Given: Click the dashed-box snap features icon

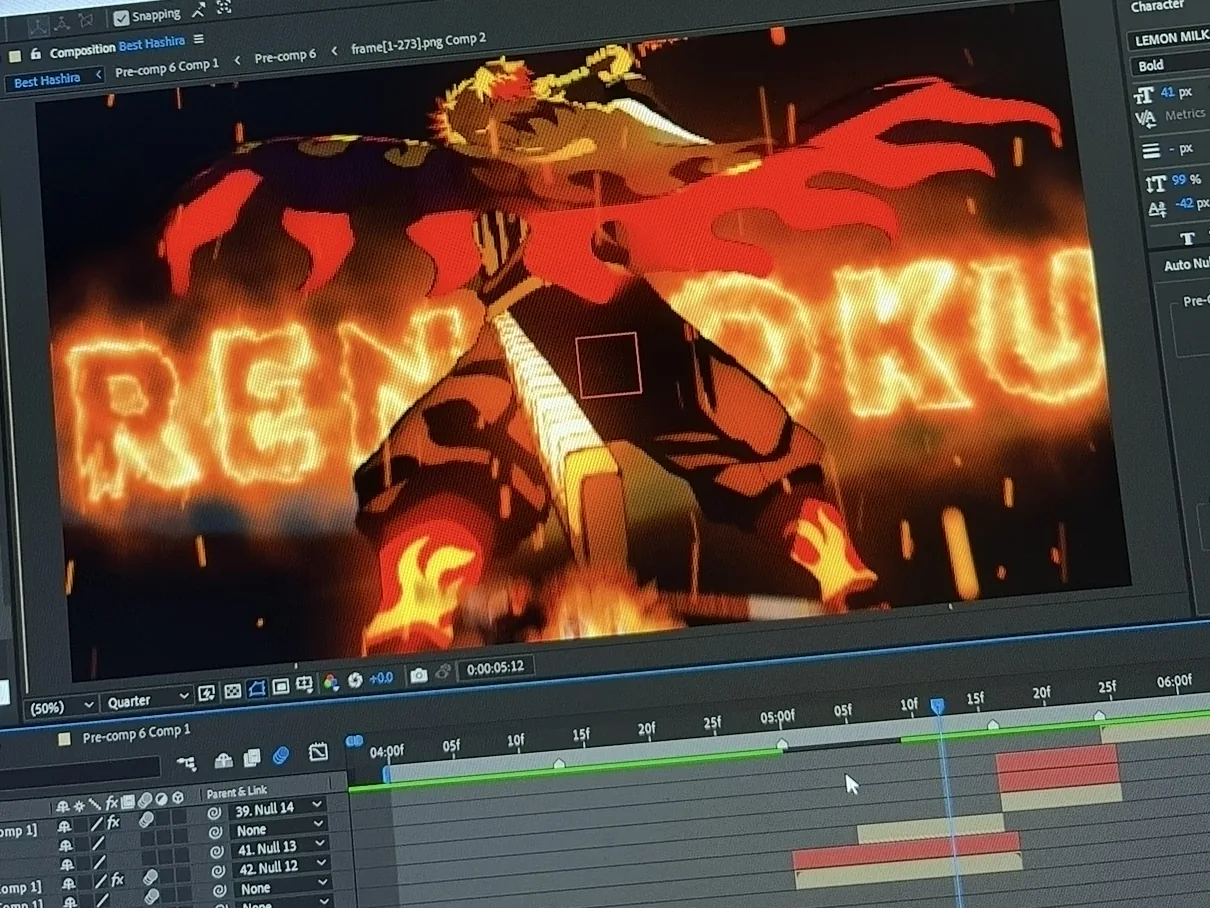Looking at the screenshot, I should click(224, 8).
